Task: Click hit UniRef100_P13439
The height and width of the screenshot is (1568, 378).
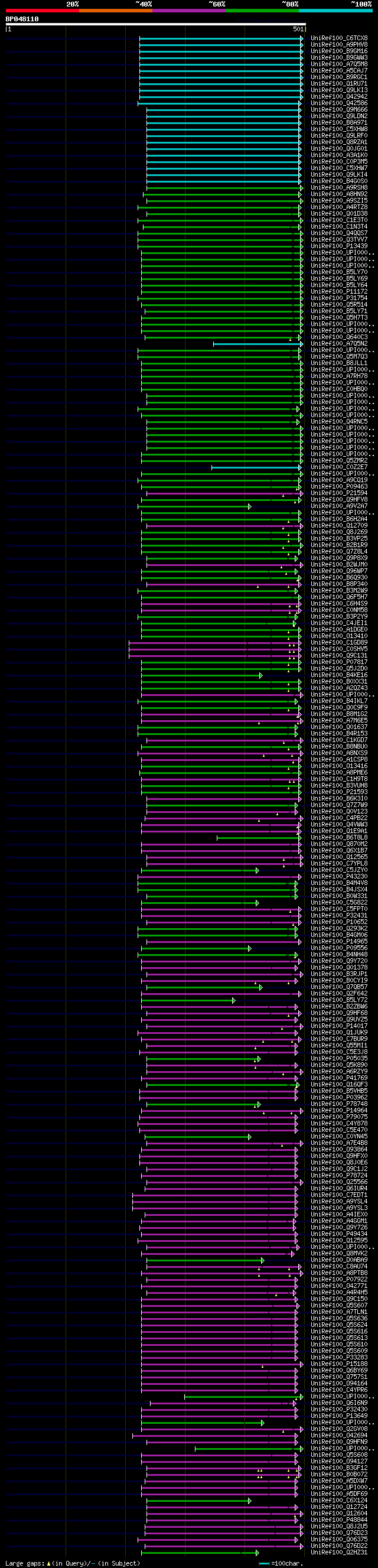Action: [x=339, y=246]
